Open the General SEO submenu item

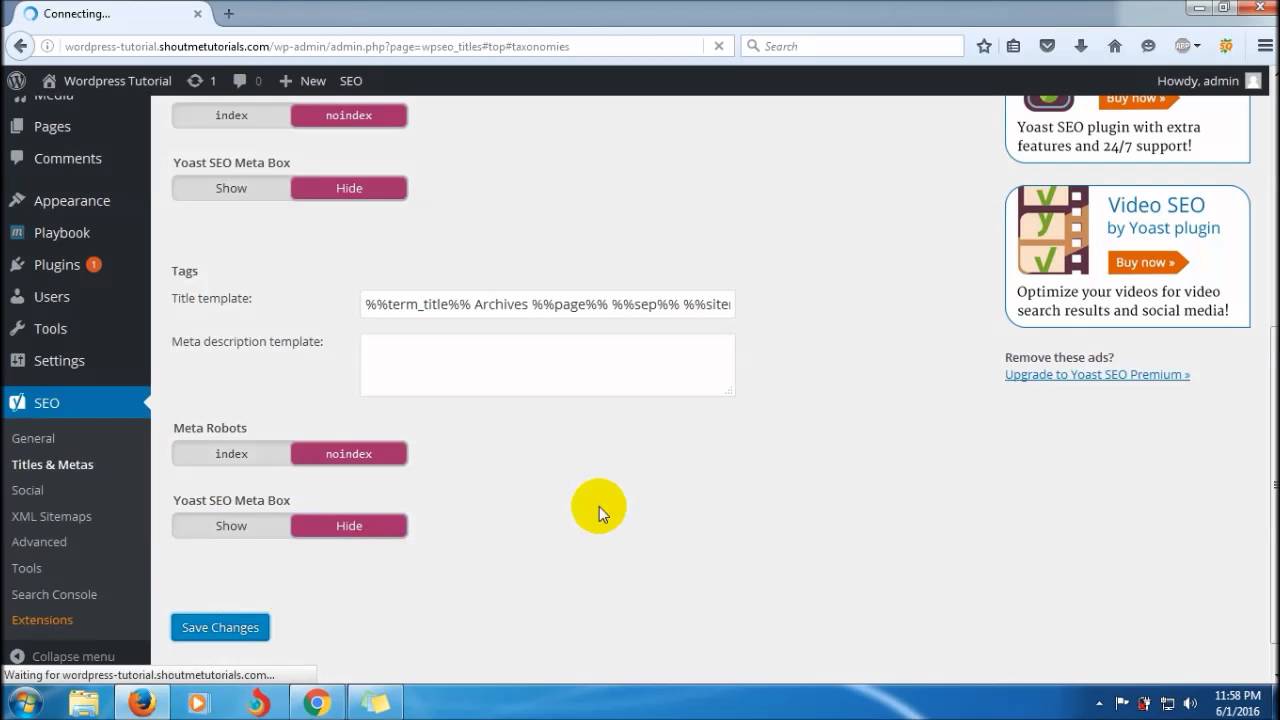point(33,438)
